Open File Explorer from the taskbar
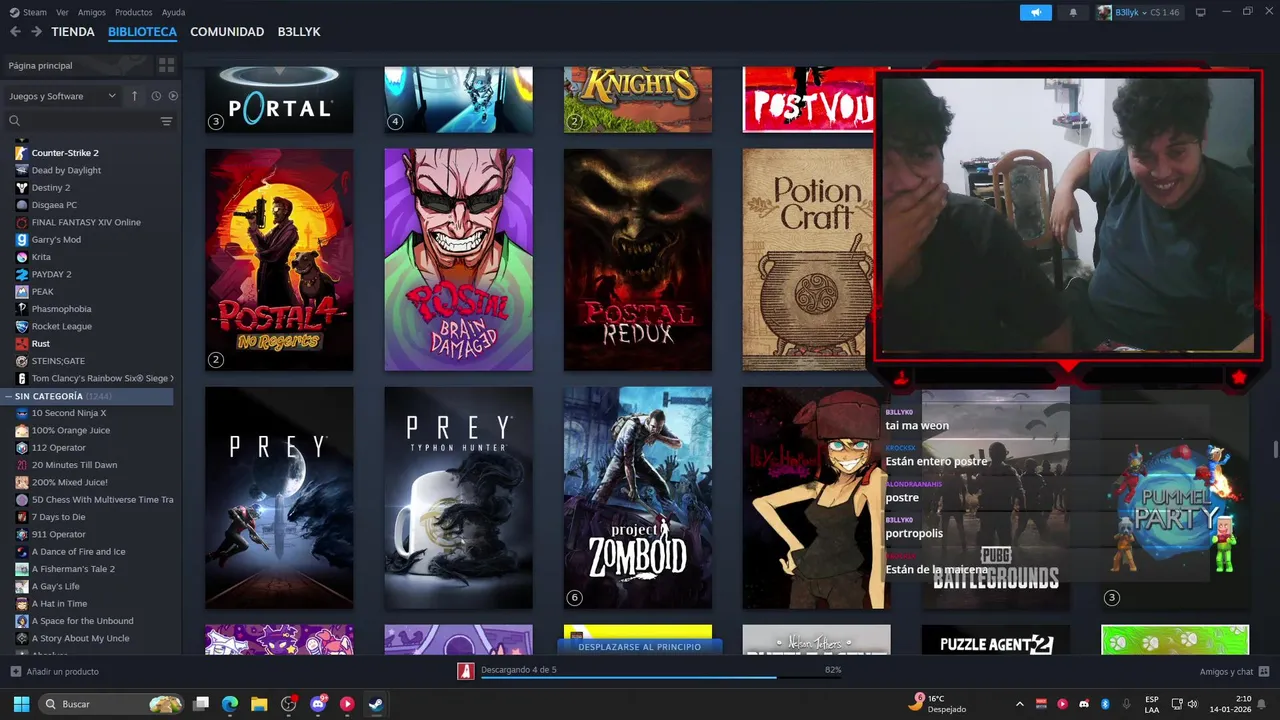 click(259, 704)
